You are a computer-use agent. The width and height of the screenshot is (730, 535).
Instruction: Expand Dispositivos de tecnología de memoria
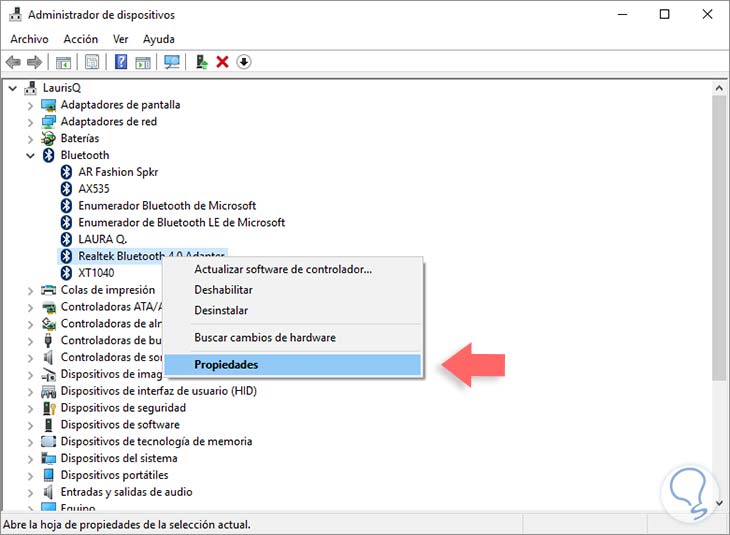point(30,442)
